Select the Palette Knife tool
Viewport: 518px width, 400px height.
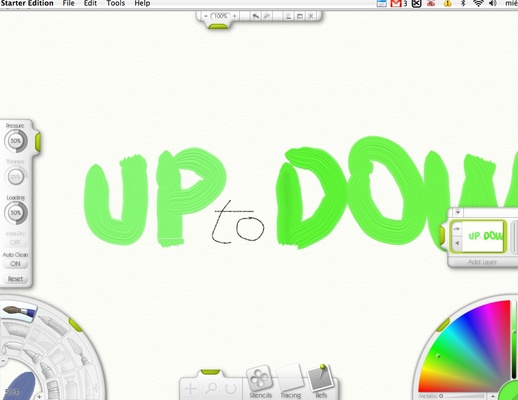[x=77, y=351]
